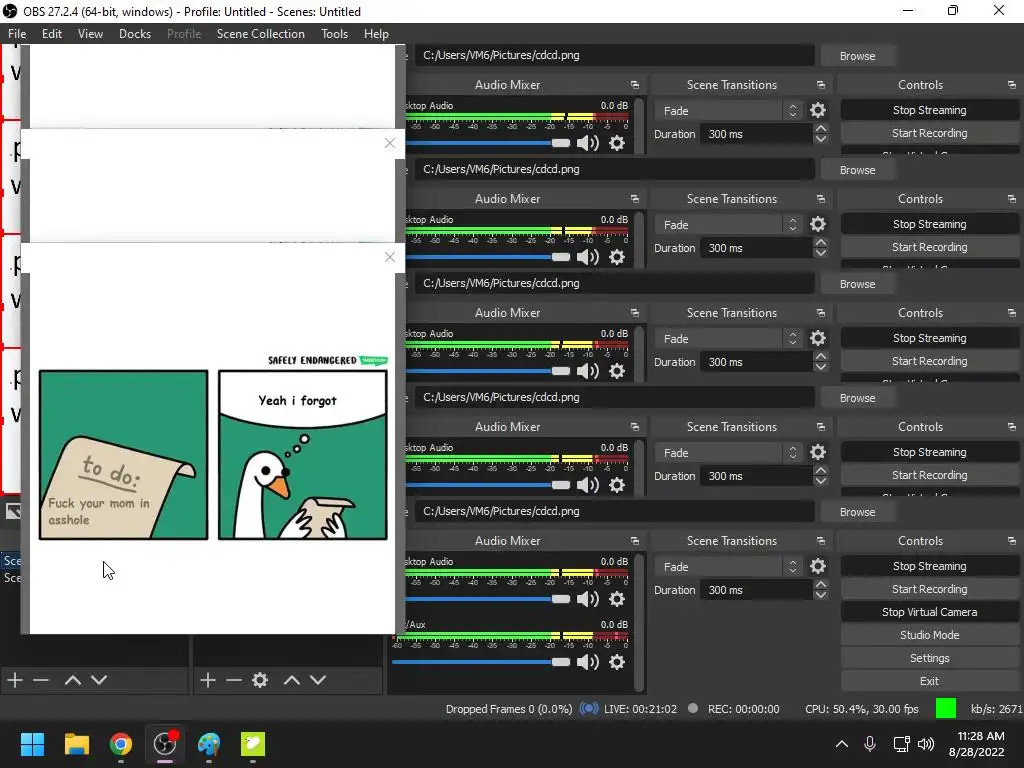Click the Exit button in Controls
The height and width of the screenshot is (768, 1024).
pyautogui.click(x=929, y=681)
